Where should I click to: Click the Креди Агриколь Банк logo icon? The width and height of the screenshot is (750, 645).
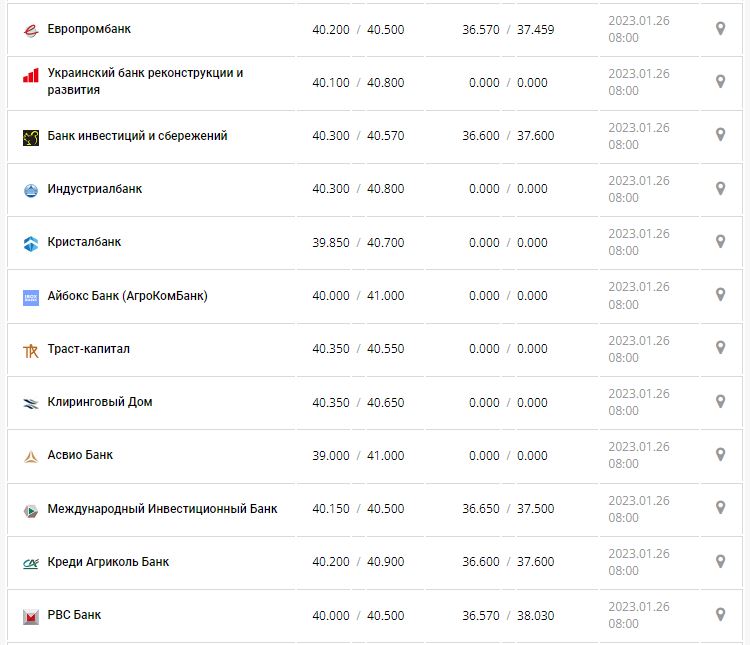(31, 564)
